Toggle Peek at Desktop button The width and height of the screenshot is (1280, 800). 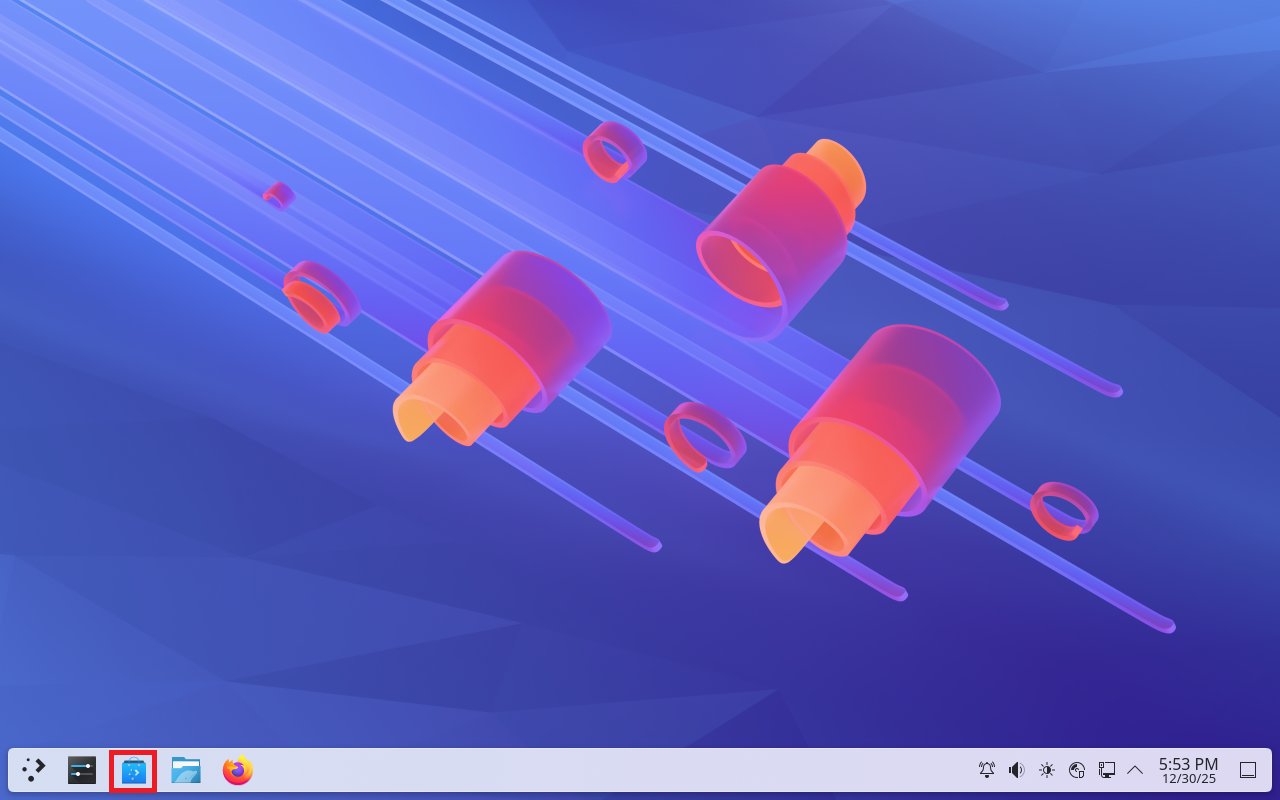(x=1248, y=770)
